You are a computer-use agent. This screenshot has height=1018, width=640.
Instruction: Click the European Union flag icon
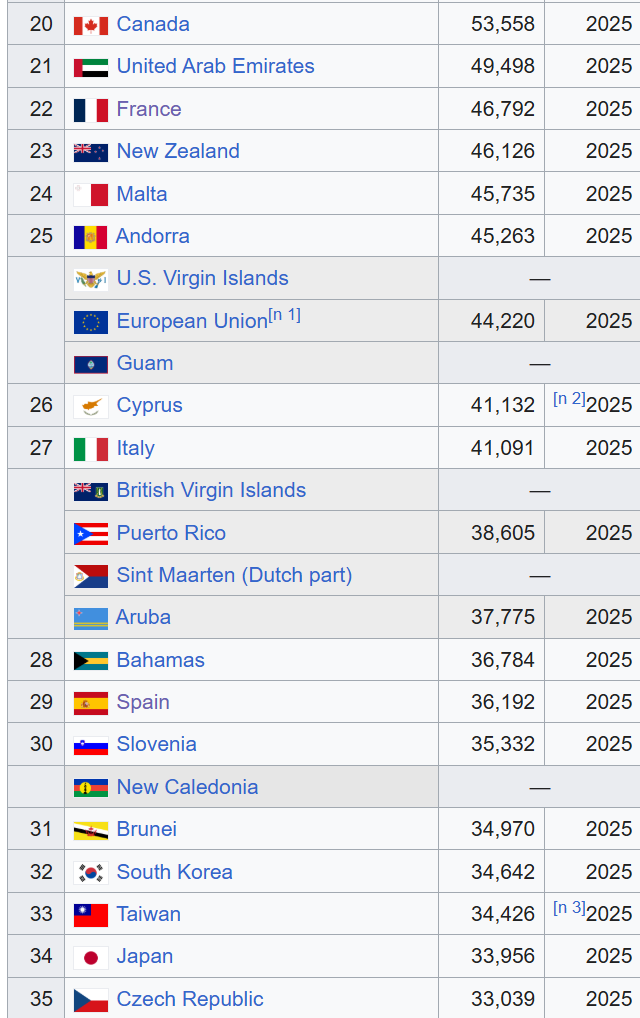click(91, 321)
